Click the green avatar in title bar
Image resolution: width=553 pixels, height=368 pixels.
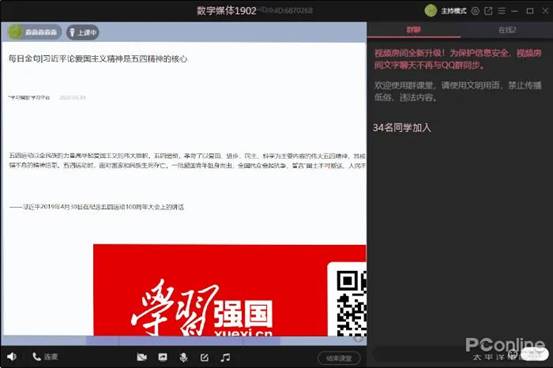click(431, 11)
